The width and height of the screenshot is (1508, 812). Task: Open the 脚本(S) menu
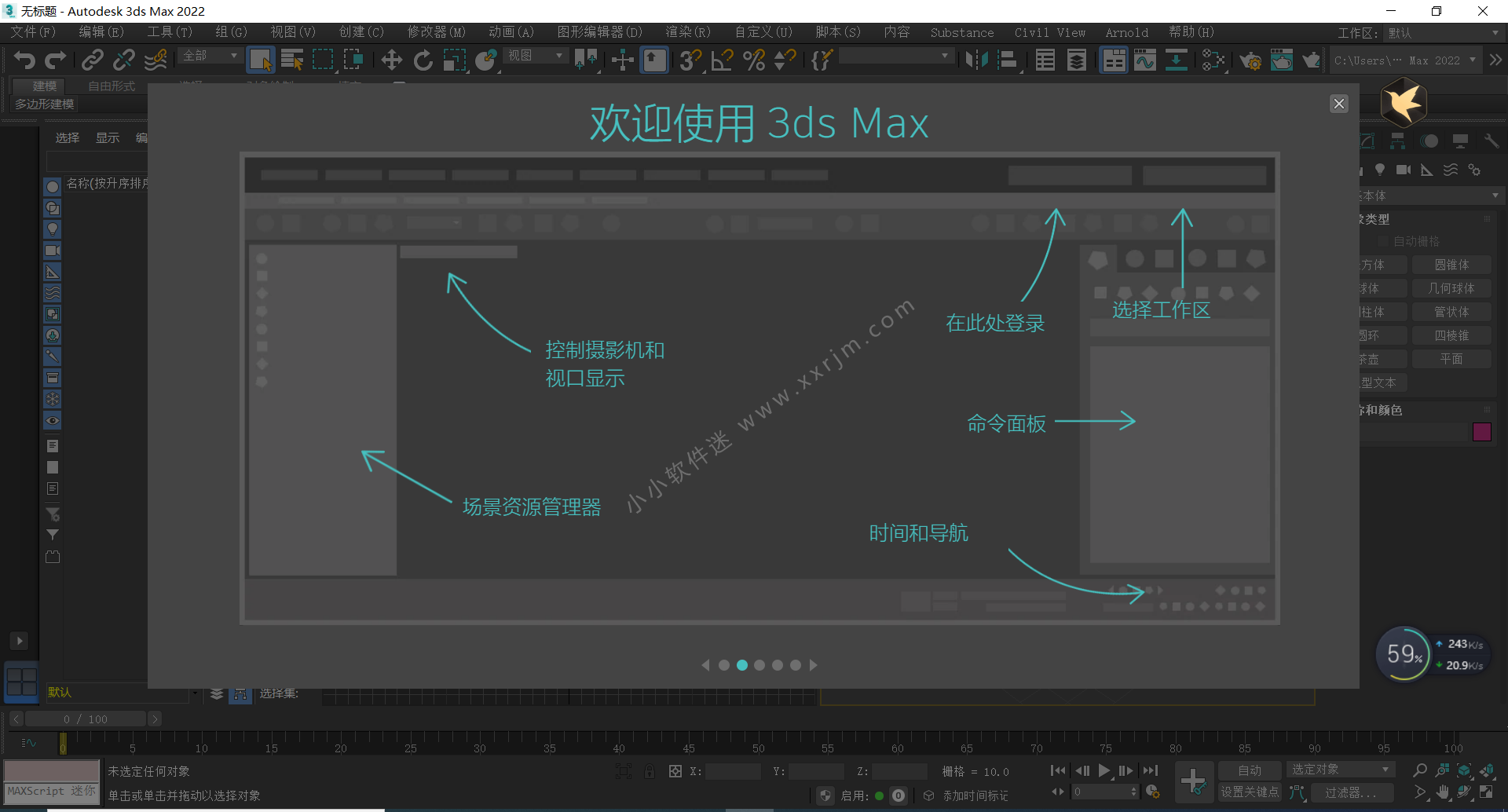[x=838, y=32]
